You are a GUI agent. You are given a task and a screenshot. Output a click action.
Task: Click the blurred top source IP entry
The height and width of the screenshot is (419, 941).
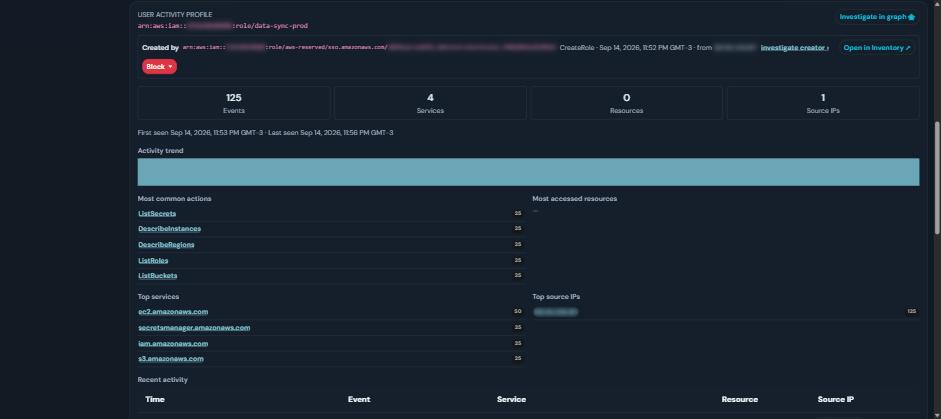[555, 312]
